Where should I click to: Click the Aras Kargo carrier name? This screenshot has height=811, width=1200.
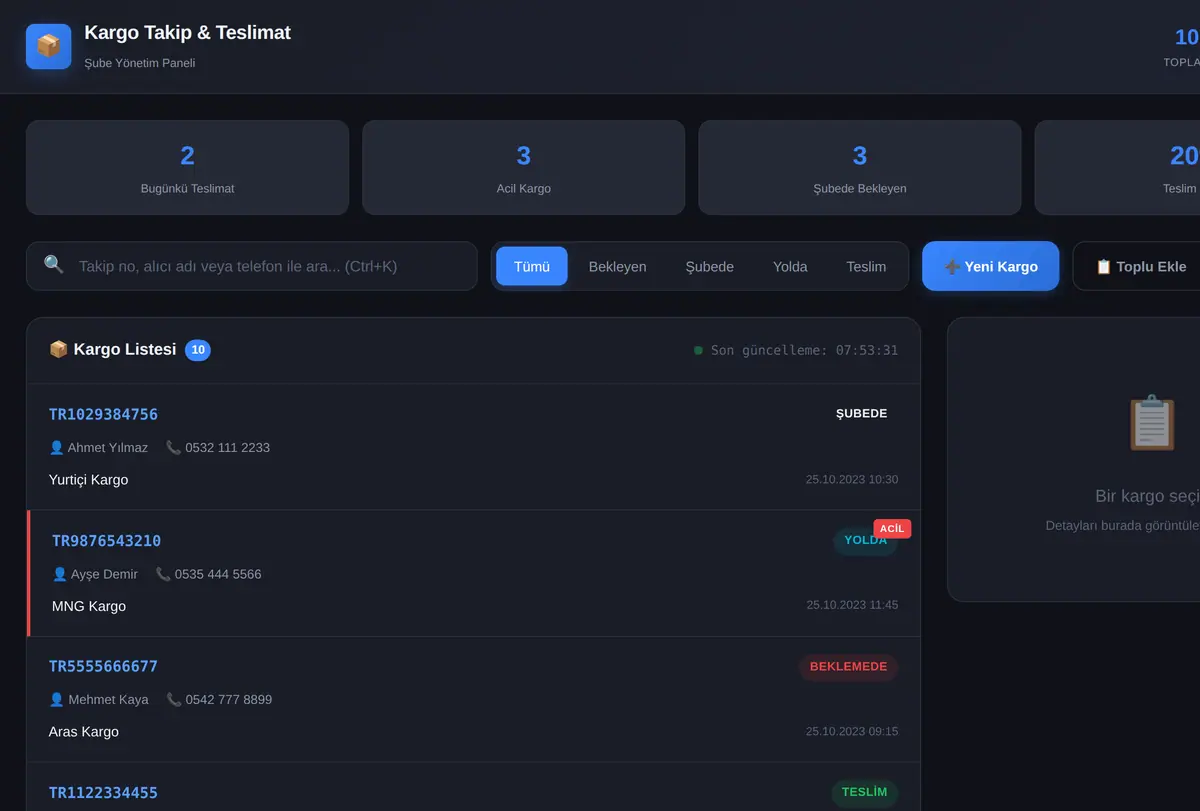84,732
